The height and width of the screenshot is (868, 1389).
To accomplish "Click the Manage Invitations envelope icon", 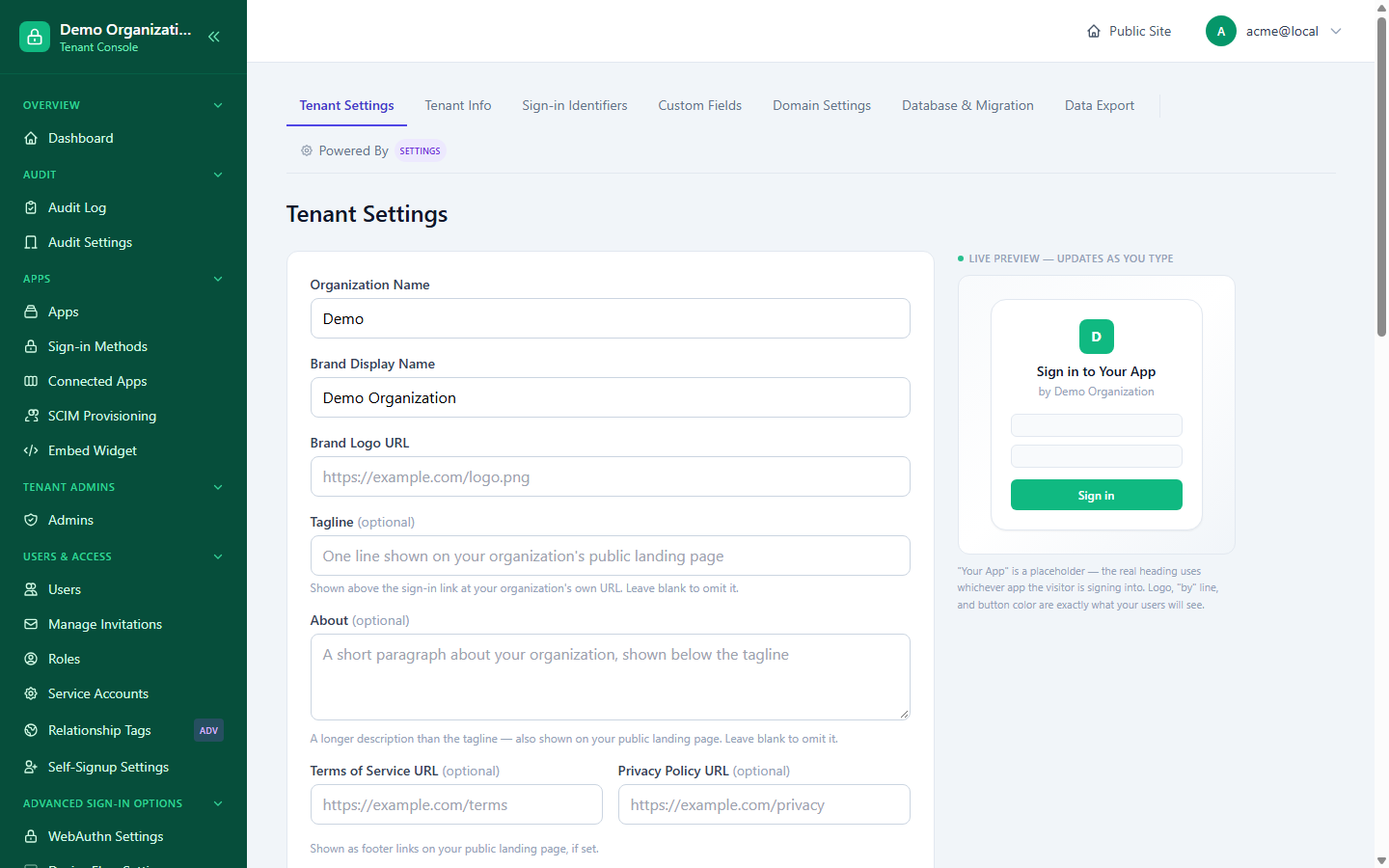I will tap(31, 624).
